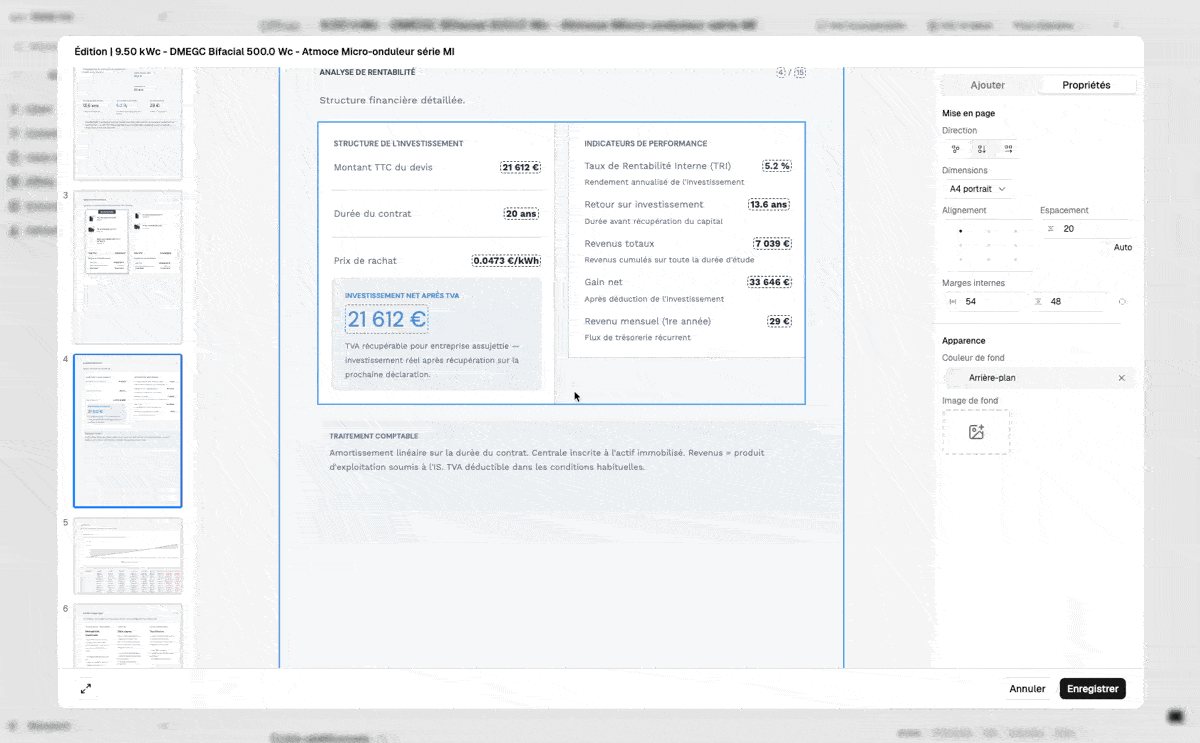
Task: Click the circular link icon in Marges internes
Action: 1122,301
